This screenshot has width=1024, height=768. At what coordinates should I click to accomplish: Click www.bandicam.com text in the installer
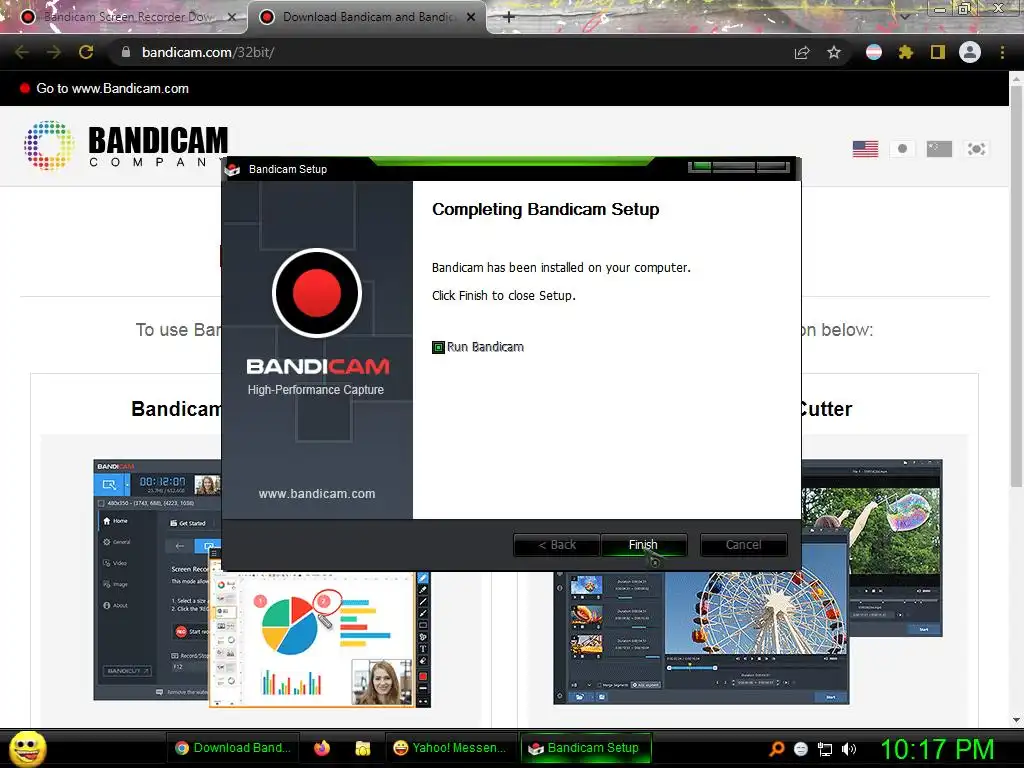[317, 494]
